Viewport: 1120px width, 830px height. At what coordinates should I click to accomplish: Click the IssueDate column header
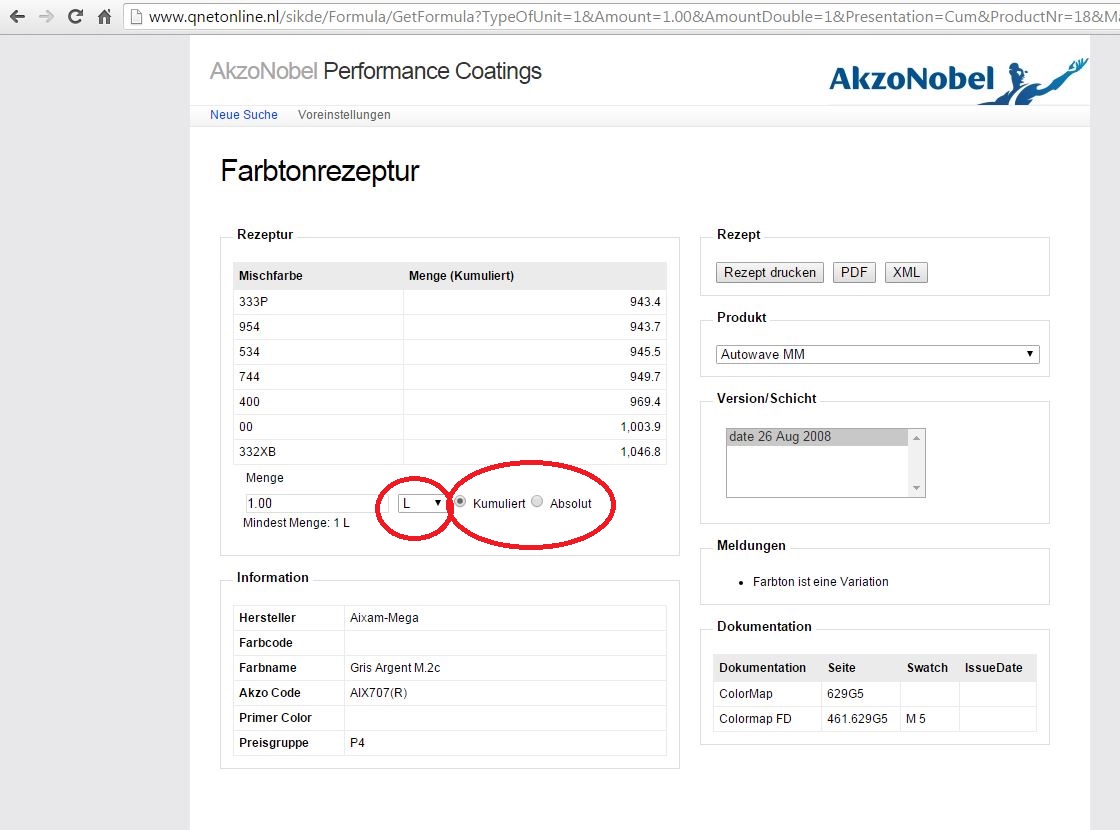(x=994, y=668)
